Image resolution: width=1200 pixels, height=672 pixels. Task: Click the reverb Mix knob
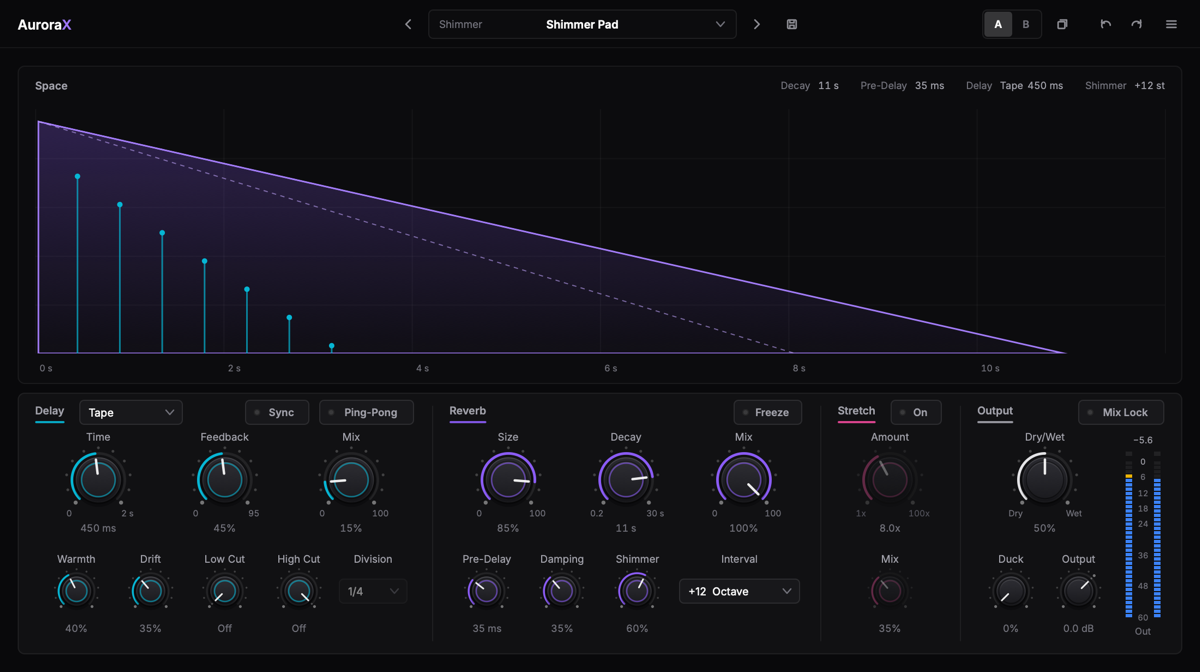tap(744, 479)
